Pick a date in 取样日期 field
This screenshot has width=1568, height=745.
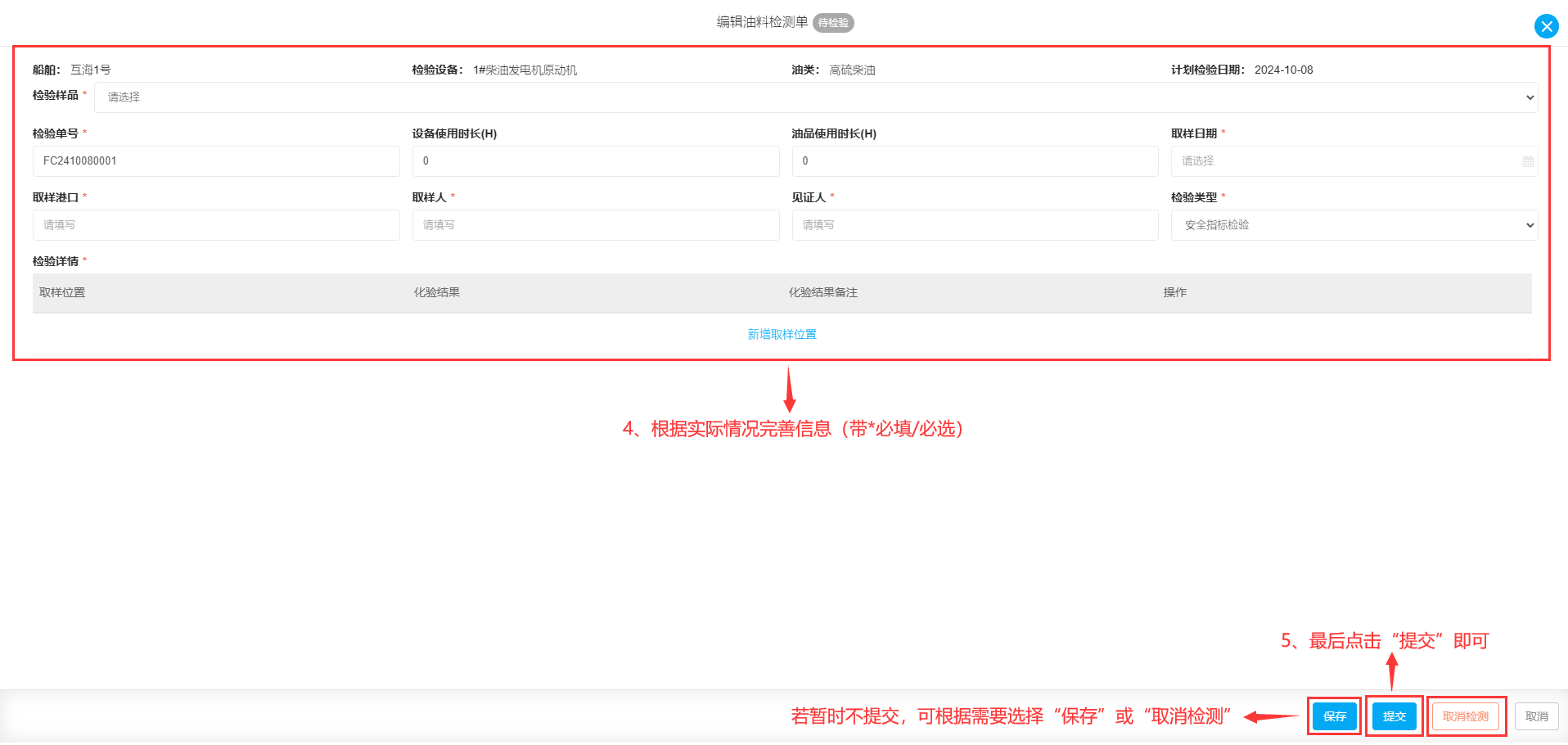[1354, 161]
